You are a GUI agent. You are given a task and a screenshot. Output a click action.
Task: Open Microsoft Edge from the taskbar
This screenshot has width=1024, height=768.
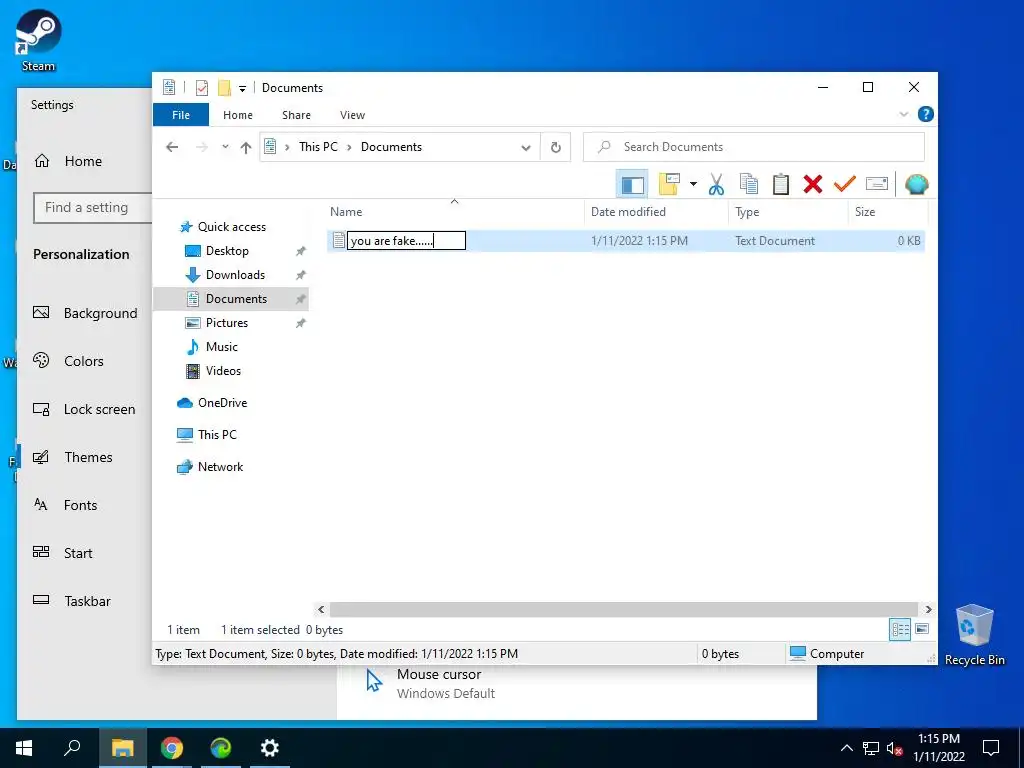click(x=221, y=748)
